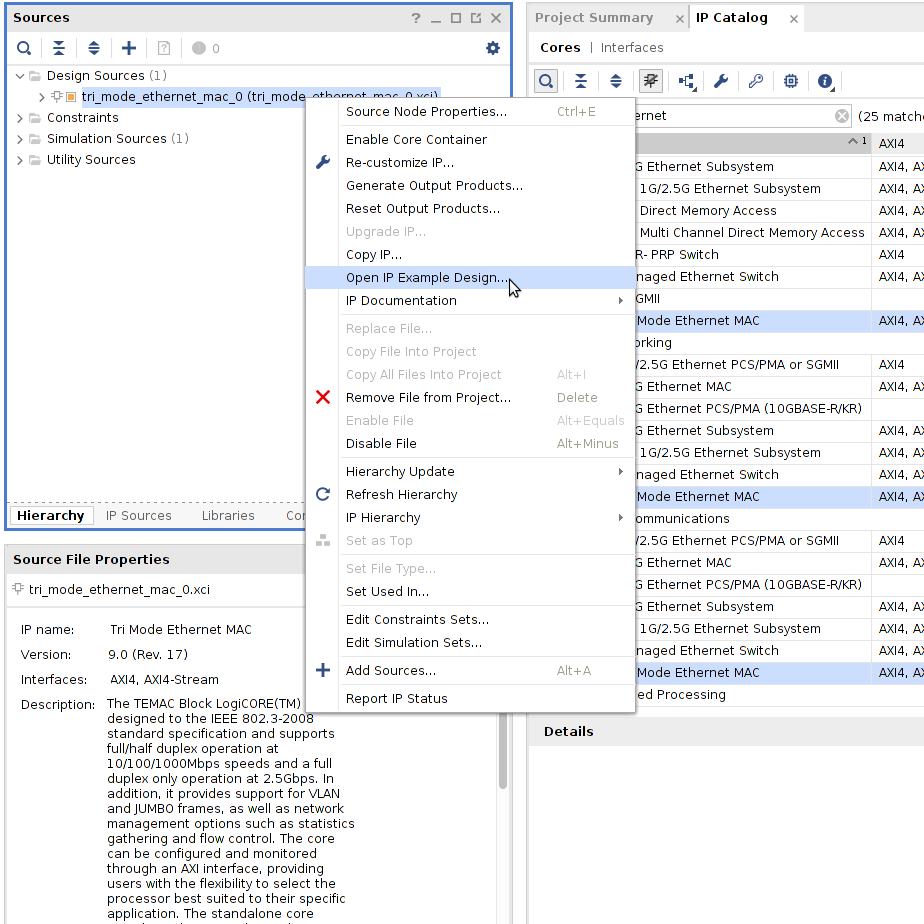Click the IP Catalog search icon
The image size is (924, 924).
(x=546, y=81)
